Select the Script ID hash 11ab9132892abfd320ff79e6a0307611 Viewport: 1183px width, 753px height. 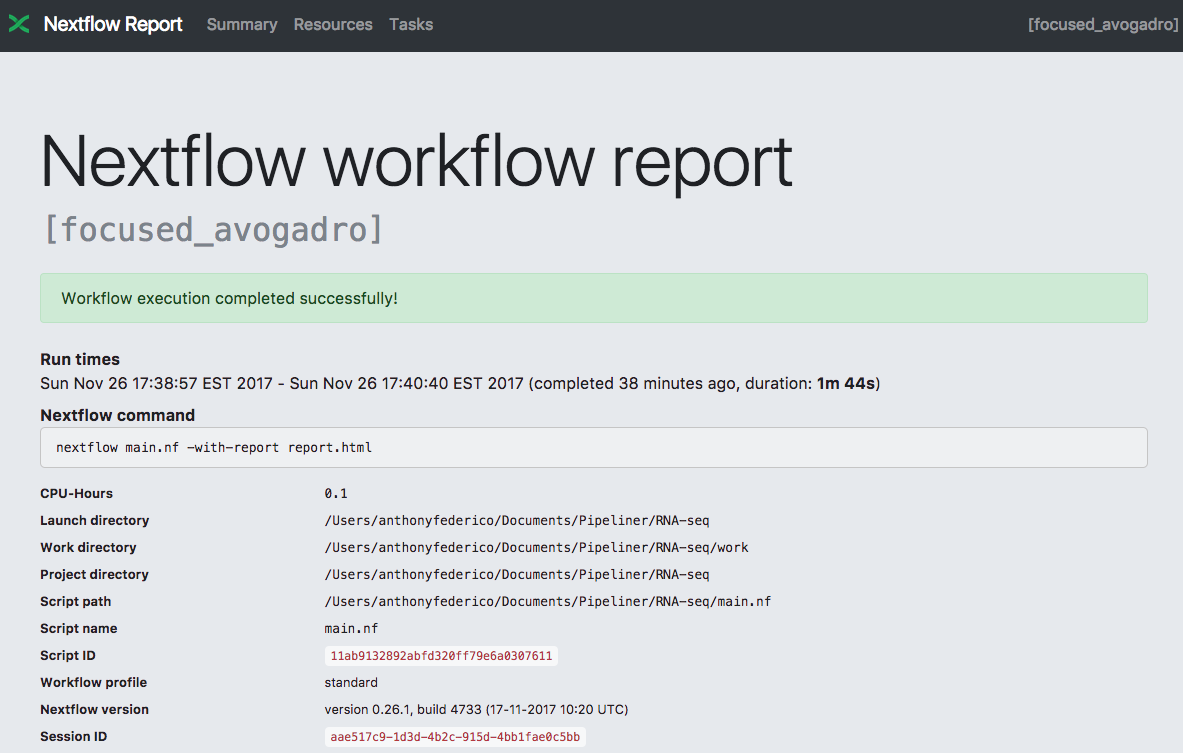(441, 656)
